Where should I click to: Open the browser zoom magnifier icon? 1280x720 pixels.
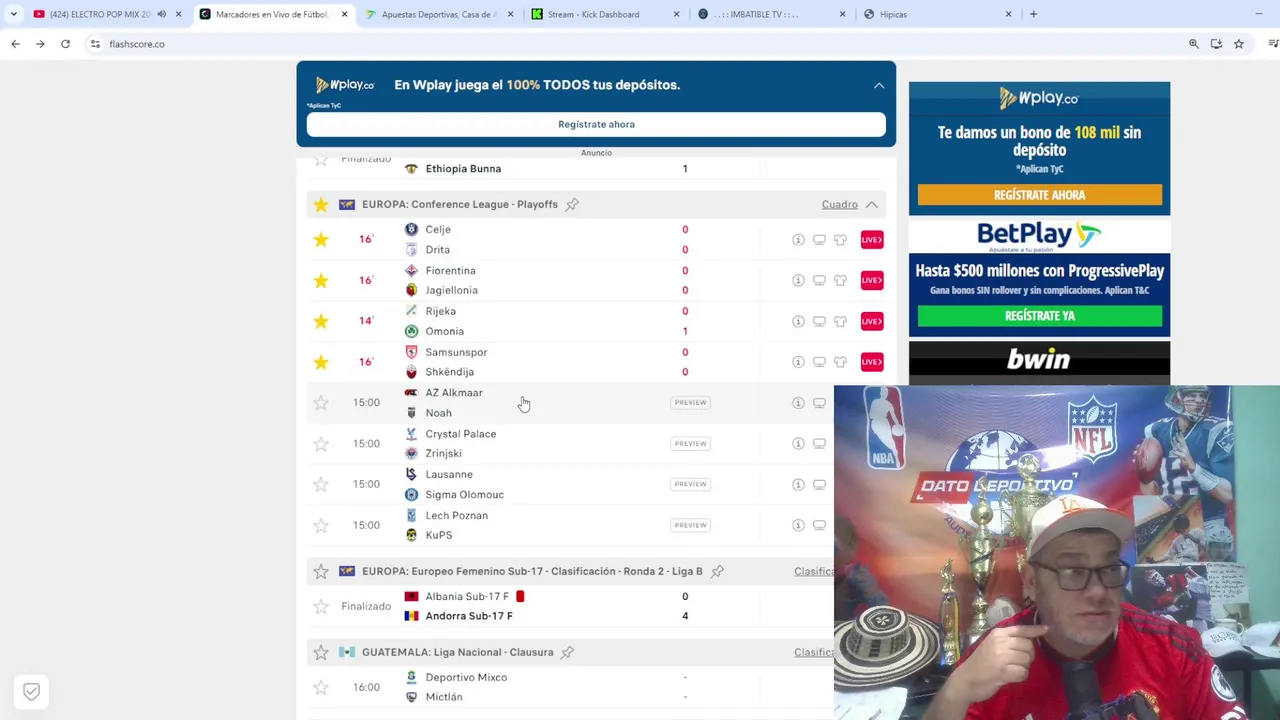click(x=1193, y=44)
